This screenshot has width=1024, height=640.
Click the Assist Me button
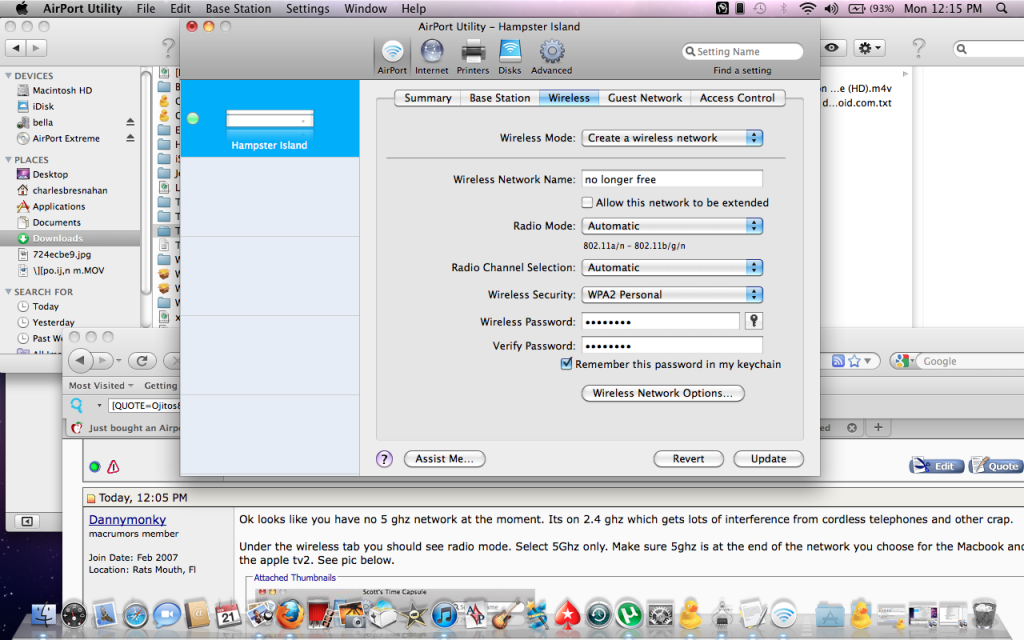point(444,459)
